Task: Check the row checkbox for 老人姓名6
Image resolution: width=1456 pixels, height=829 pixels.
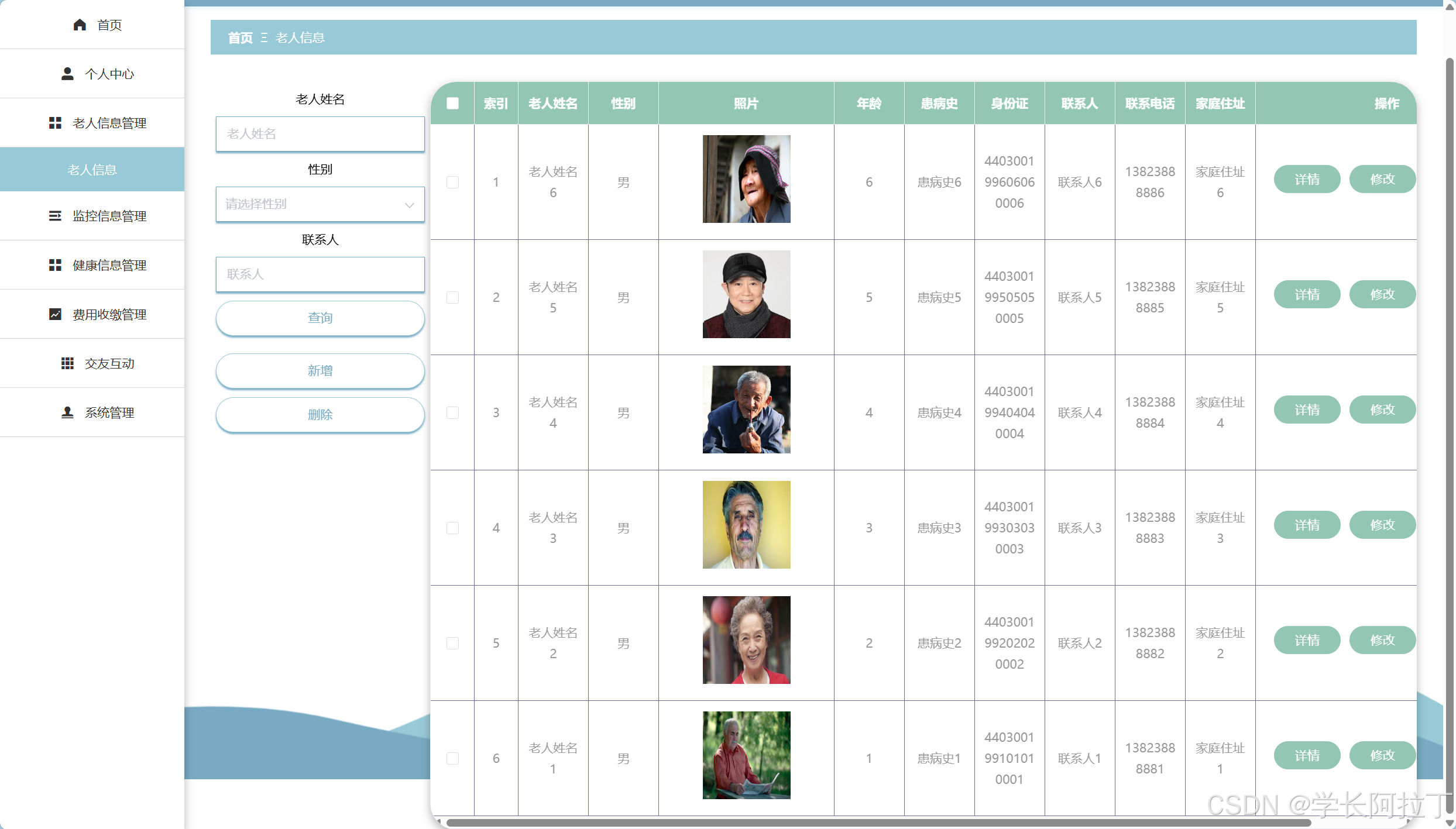Action: [452, 182]
